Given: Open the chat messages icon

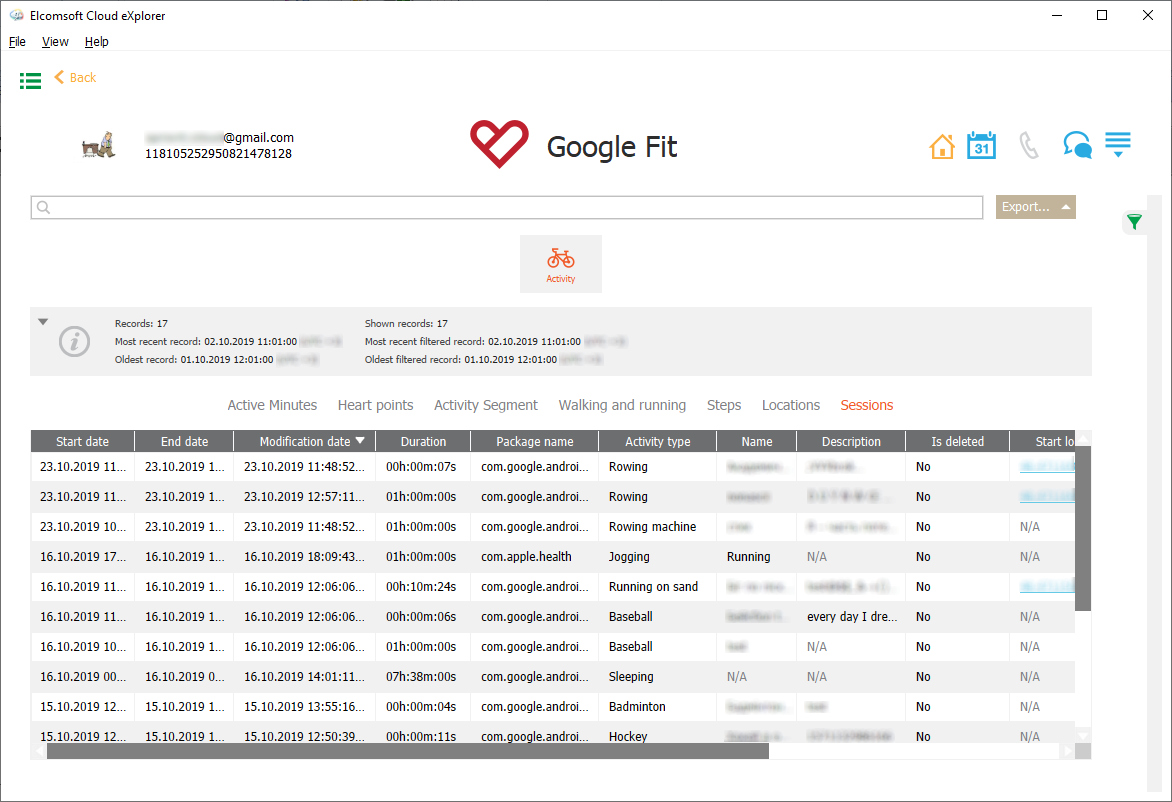Looking at the screenshot, I should coord(1077,144).
